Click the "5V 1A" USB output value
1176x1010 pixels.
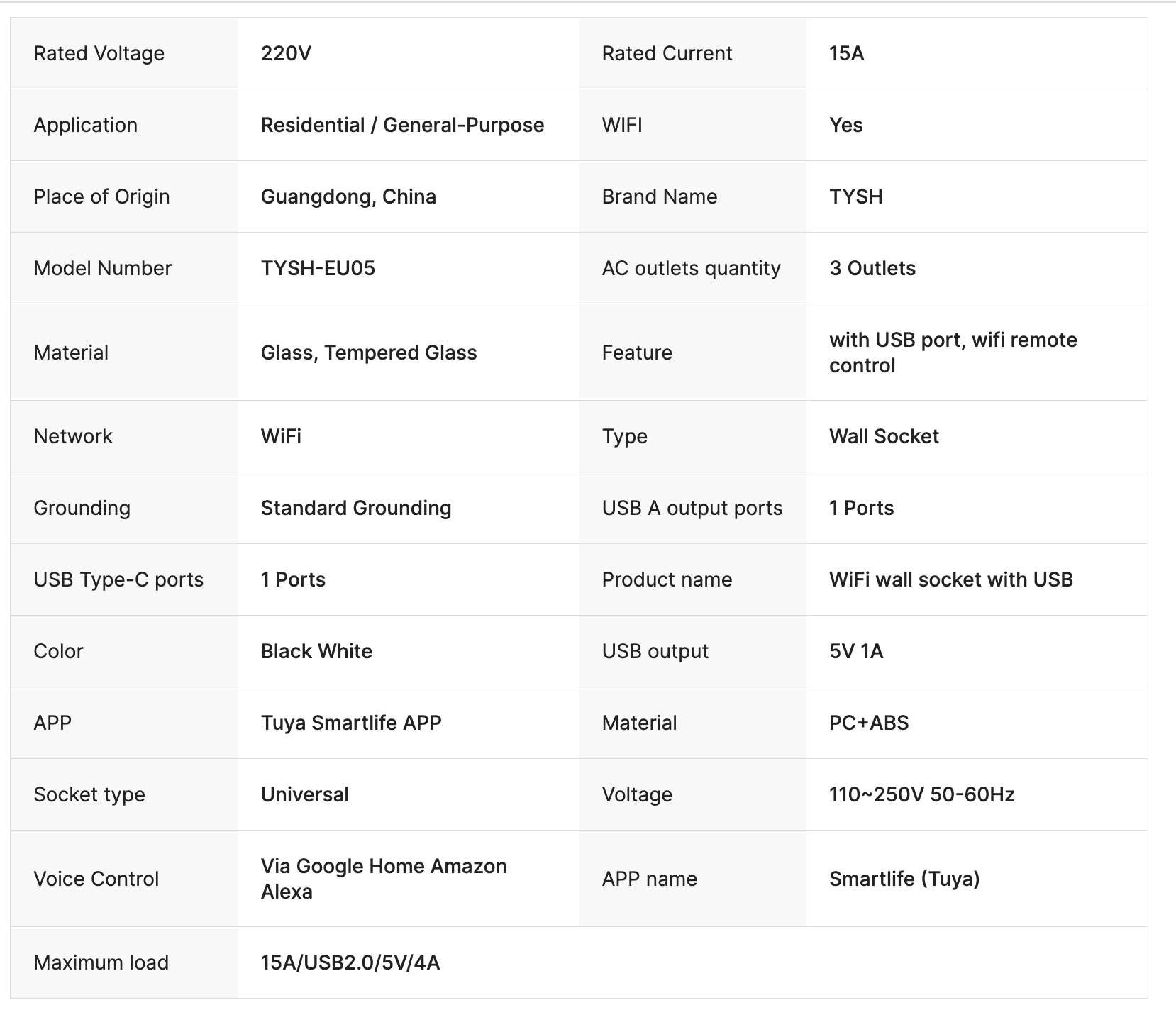pos(855,652)
